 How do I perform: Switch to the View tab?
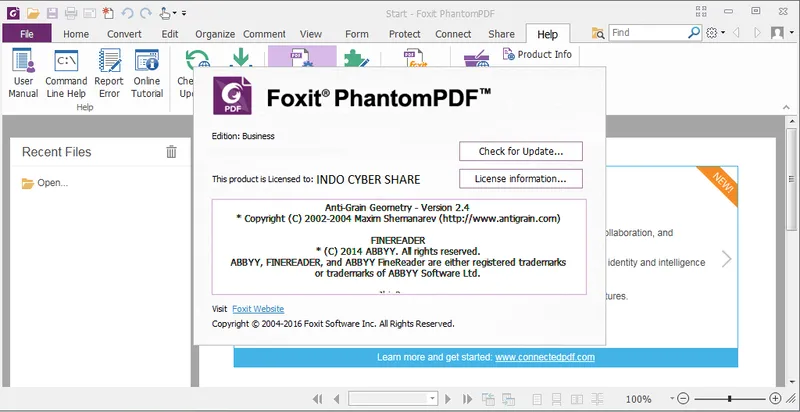tap(311, 34)
